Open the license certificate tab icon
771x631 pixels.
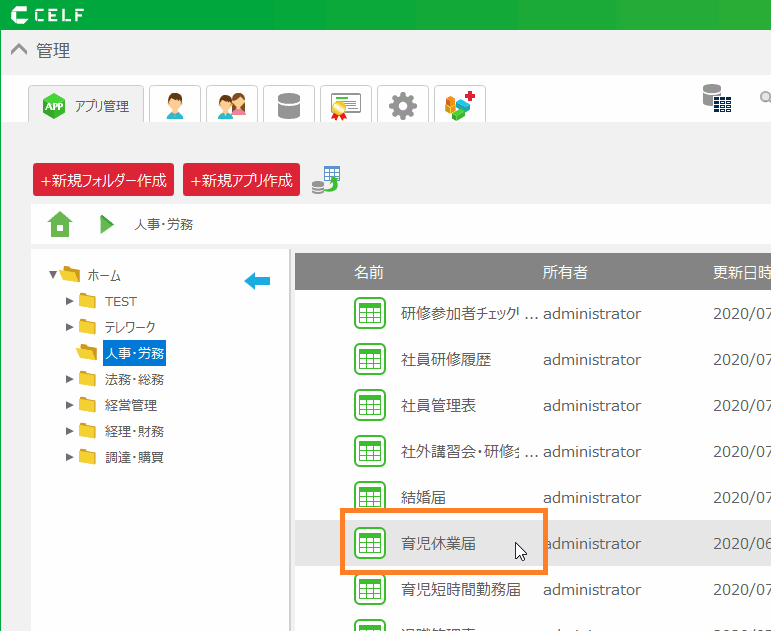tap(346, 105)
